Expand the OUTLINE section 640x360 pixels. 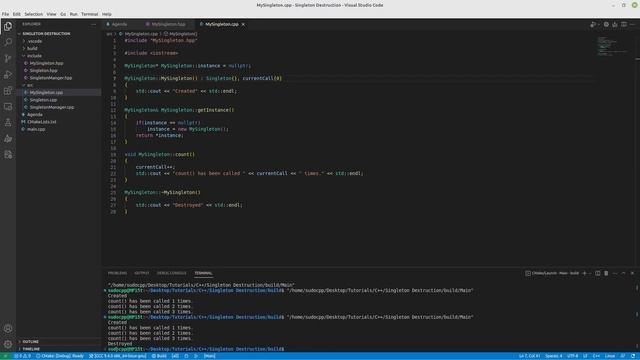click(30, 342)
